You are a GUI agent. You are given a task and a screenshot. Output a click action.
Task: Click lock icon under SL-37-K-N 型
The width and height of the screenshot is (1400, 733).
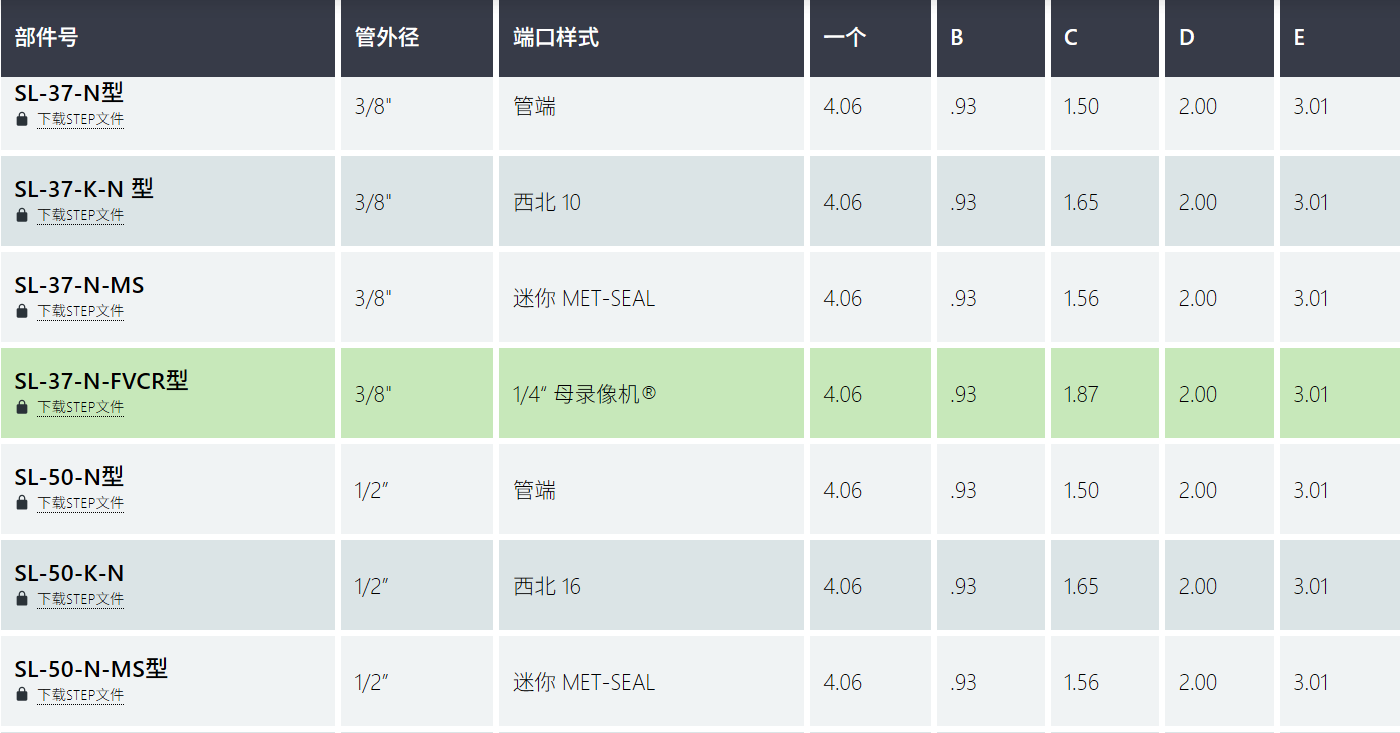point(22,215)
